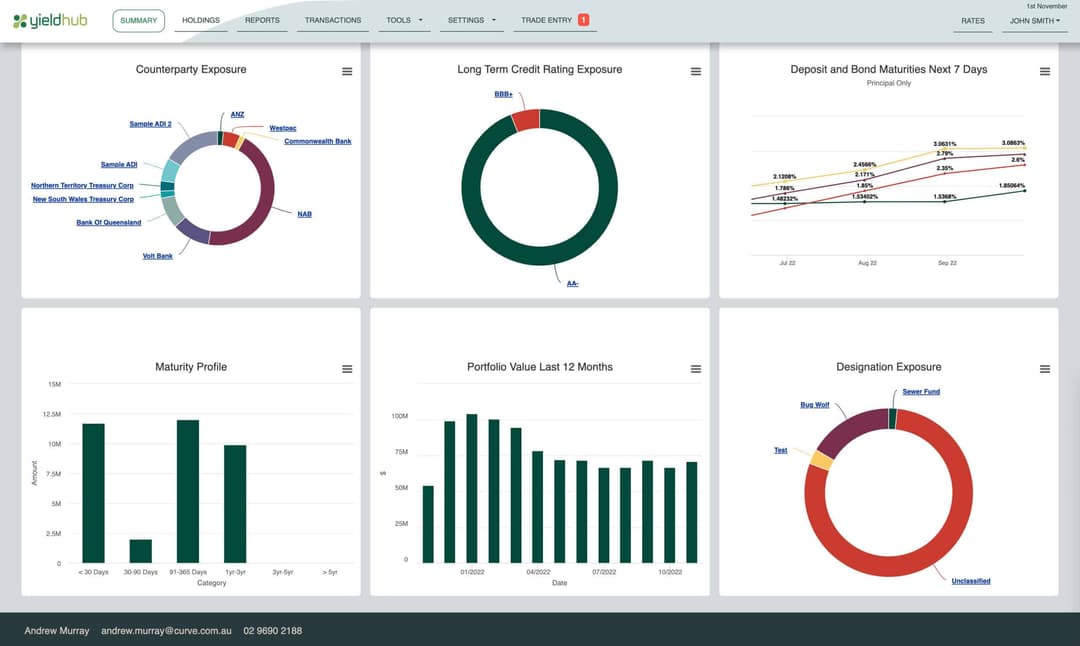Expand the Settings dropdown menu

pos(472,20)
